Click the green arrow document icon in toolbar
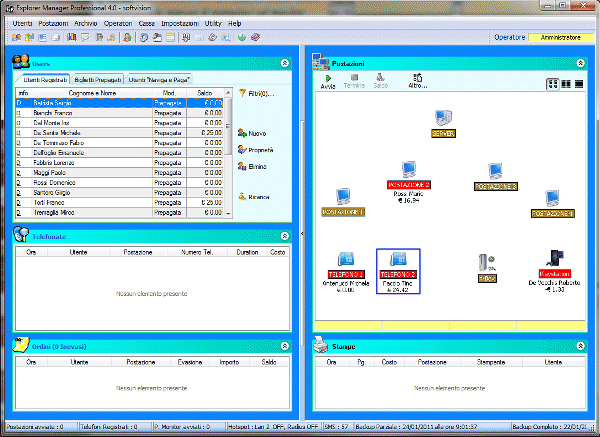The height and width of the screenshot is (437, 600). 99,38
